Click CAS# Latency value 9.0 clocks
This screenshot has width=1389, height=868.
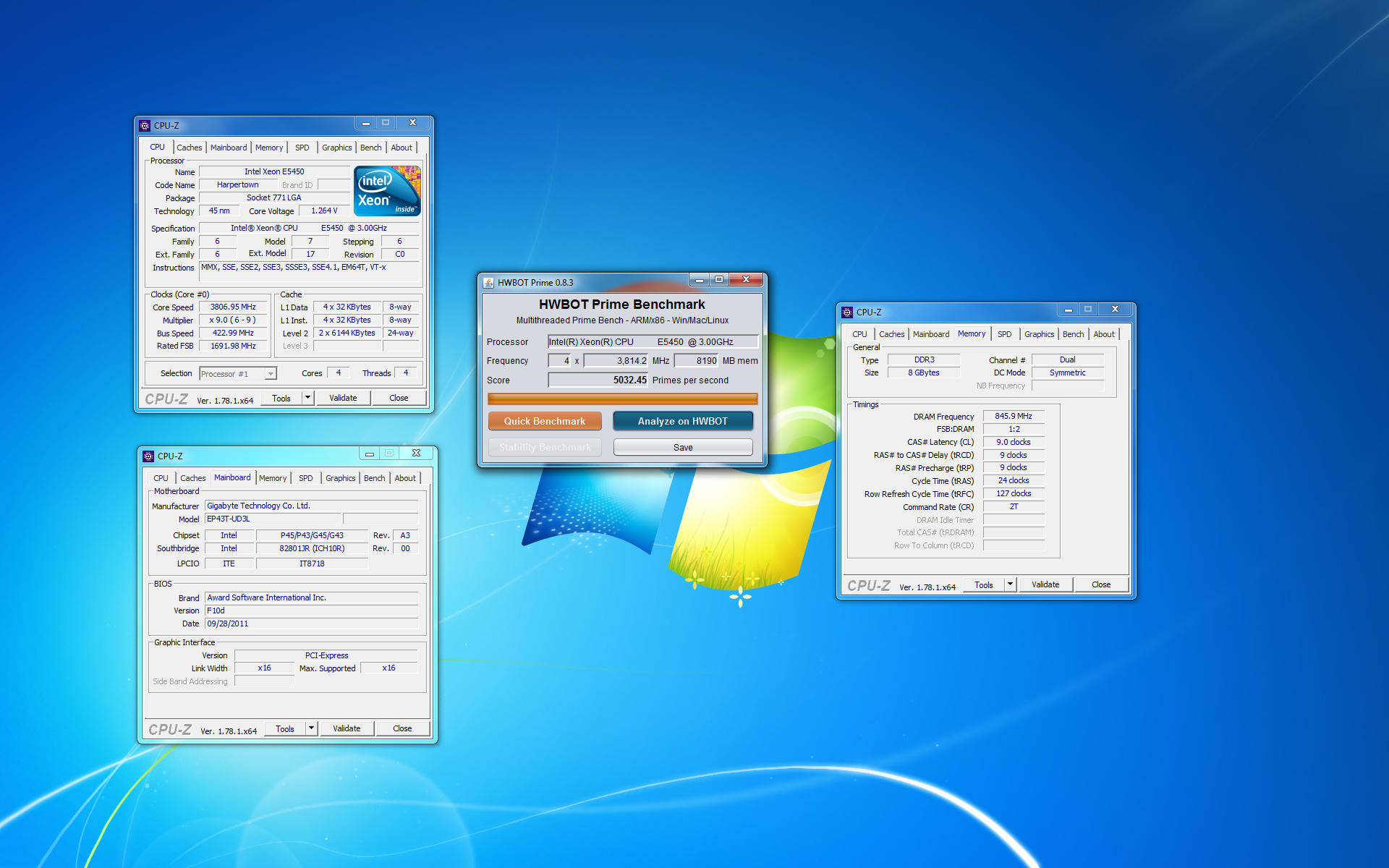click(1013, 442)
